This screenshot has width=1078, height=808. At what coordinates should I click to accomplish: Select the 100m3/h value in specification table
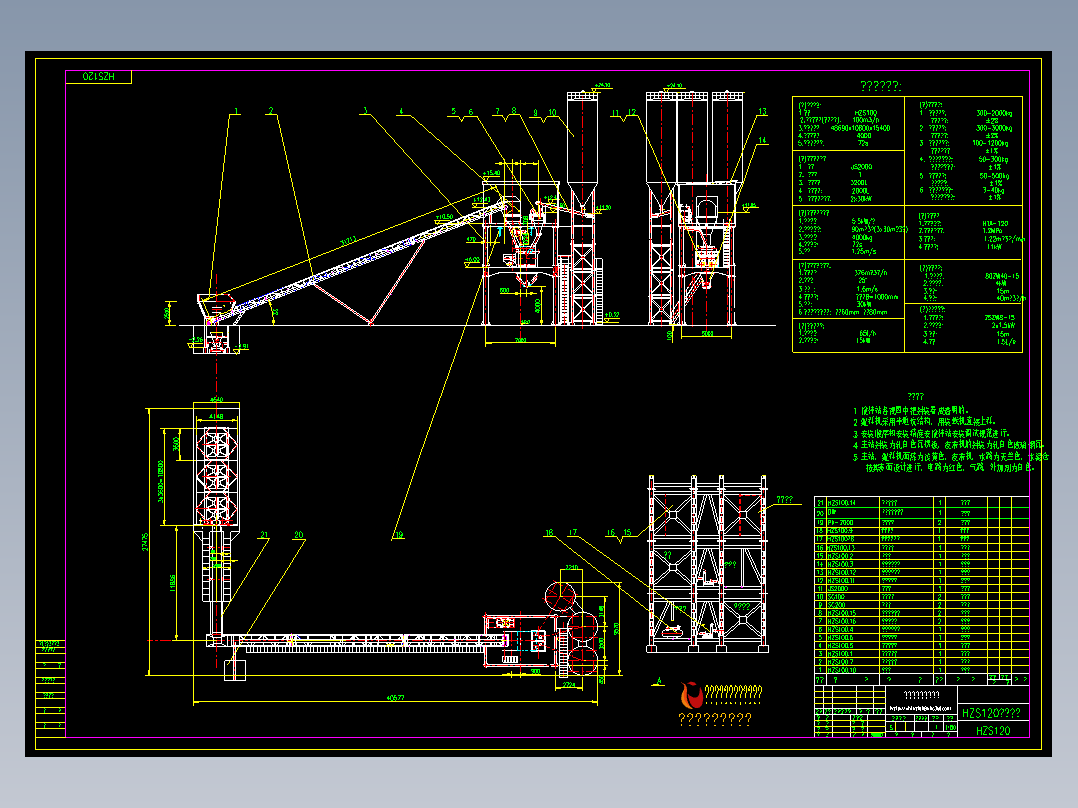(866, 120)
